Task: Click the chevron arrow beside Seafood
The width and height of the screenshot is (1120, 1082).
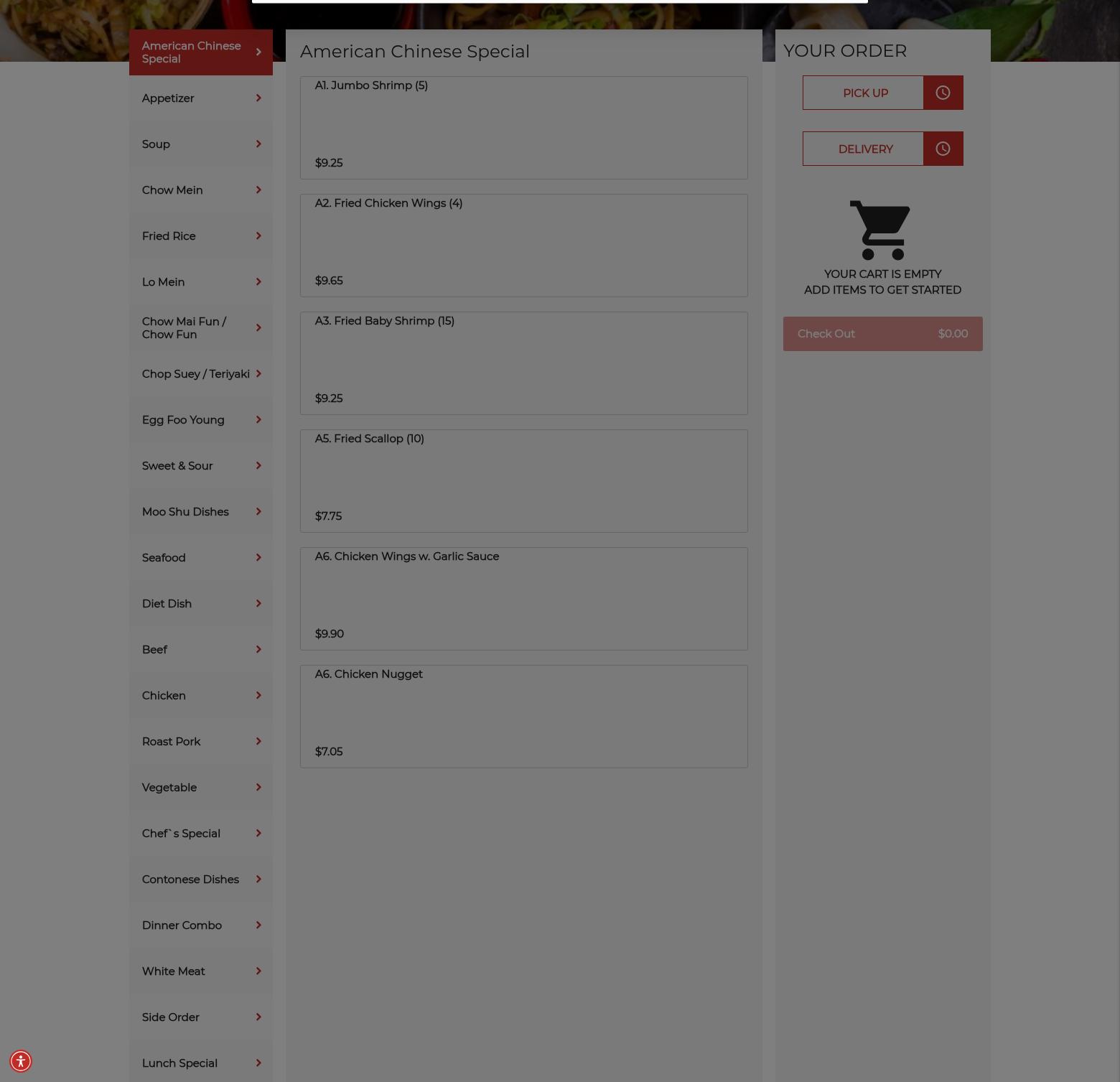Action: [258, 557]
